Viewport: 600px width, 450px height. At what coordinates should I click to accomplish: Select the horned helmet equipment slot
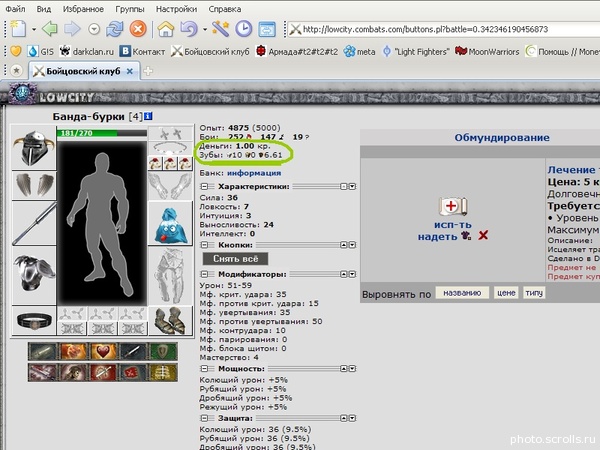(x=34, y=148)
